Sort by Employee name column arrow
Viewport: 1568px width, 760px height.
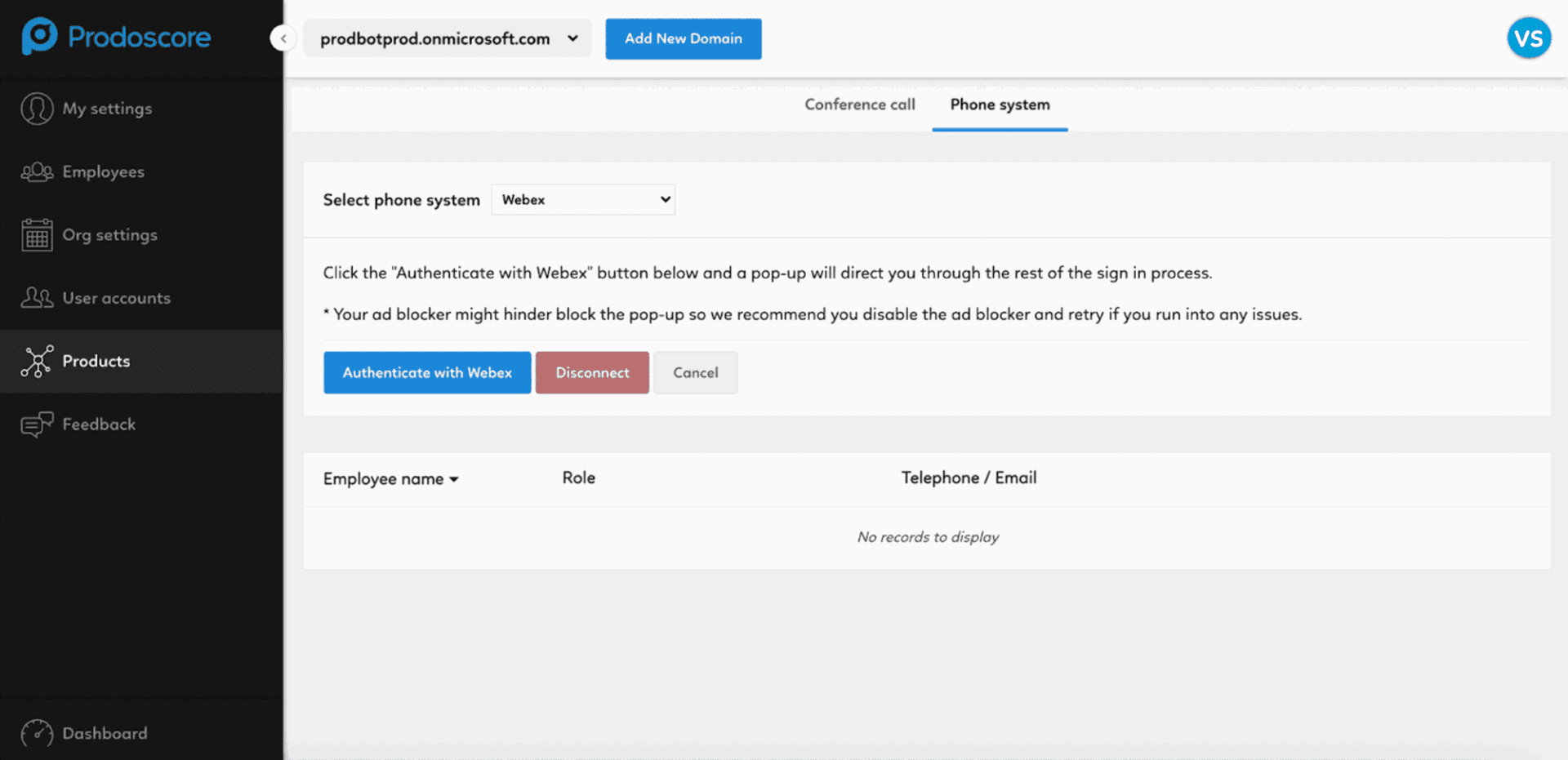(454, 479)
